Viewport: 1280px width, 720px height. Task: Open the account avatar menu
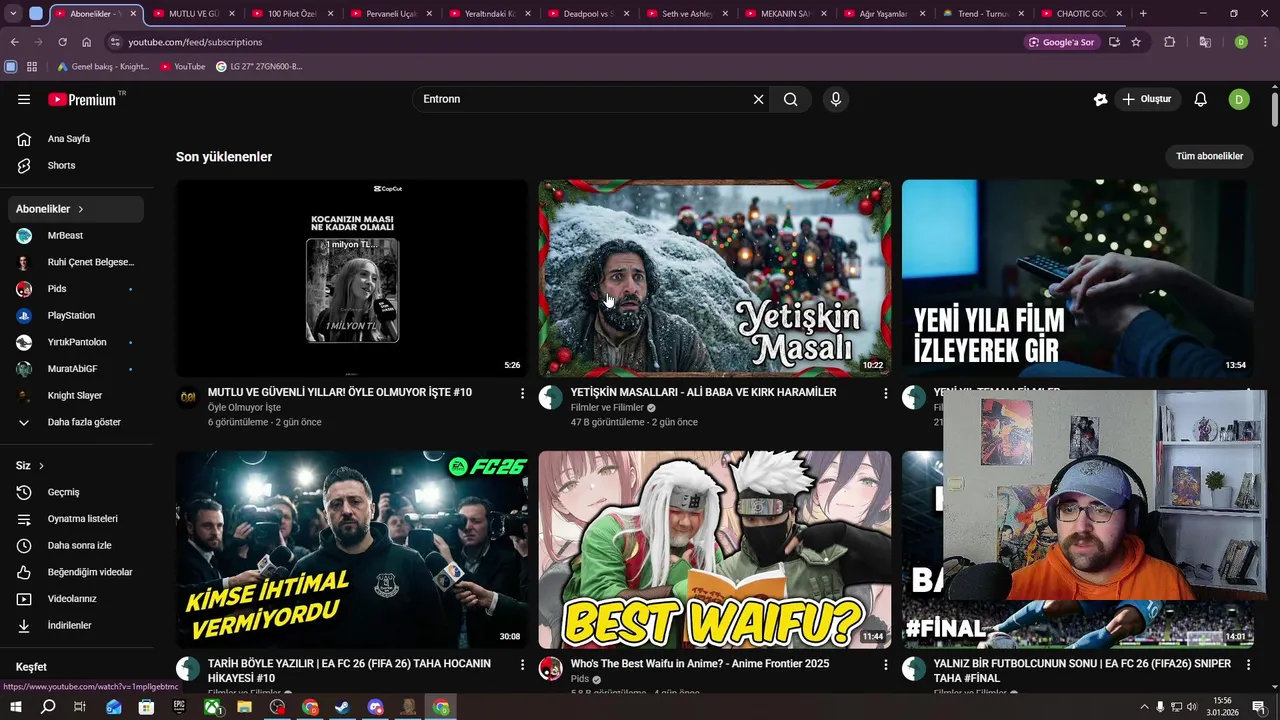[1239, 99]
